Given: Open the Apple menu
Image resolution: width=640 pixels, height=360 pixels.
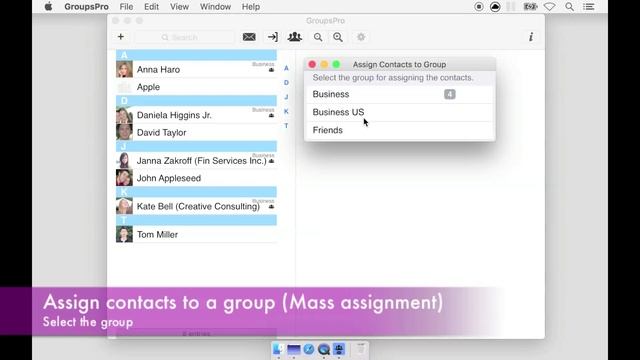Looking at the screenshot, I should (48, 7).
